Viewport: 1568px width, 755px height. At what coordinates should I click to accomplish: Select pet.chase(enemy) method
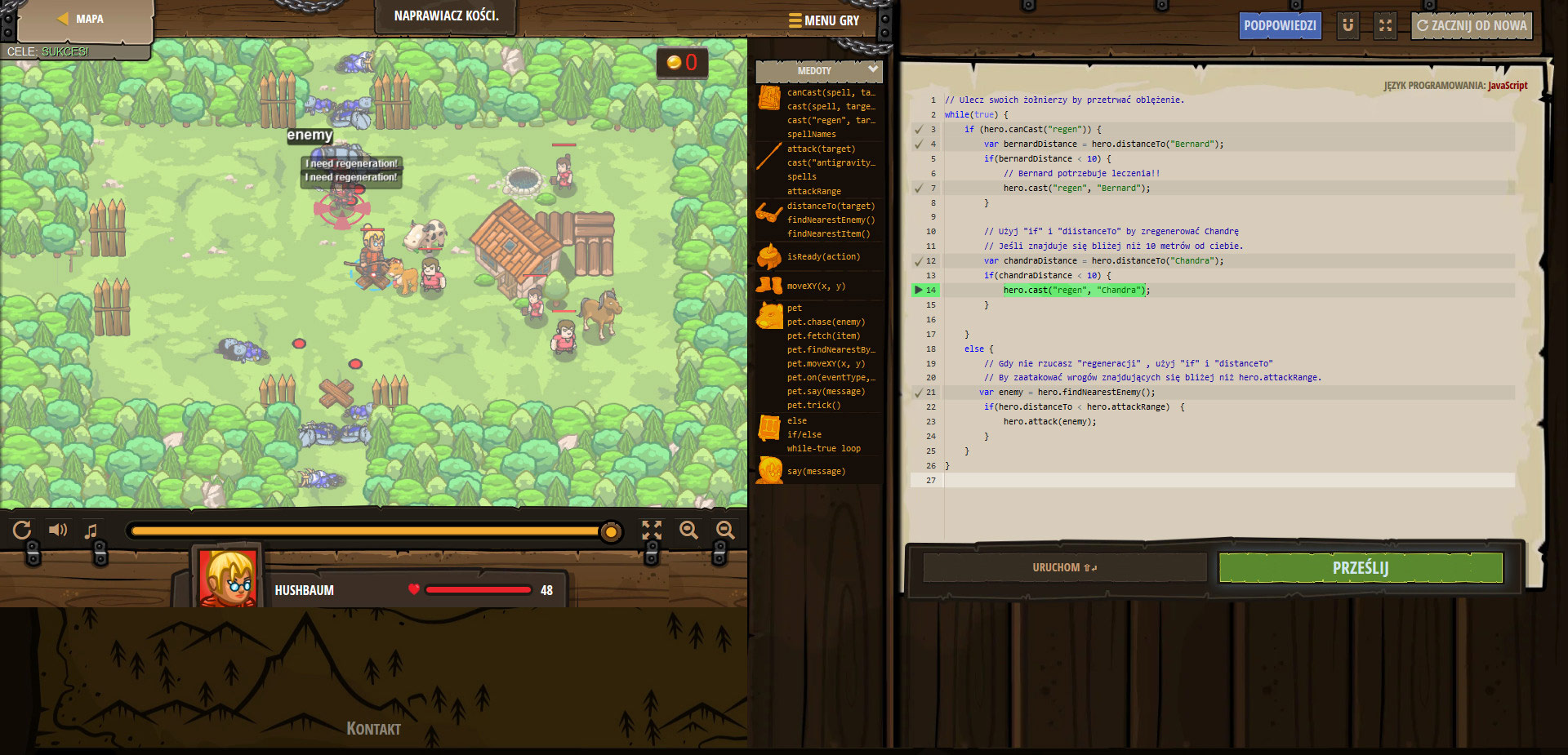tap(826, 322)
